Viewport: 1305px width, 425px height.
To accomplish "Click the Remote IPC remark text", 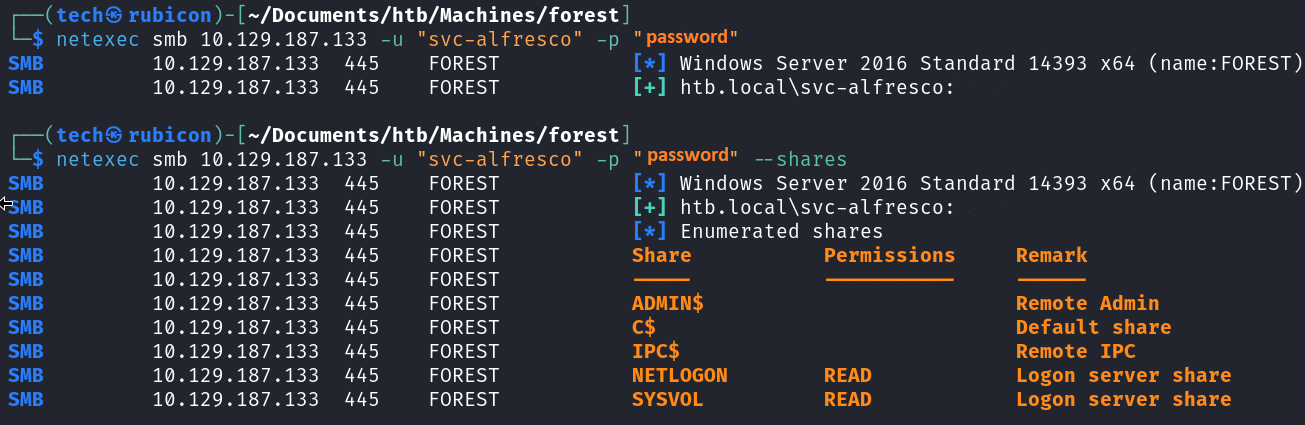I will [1076, 351].
